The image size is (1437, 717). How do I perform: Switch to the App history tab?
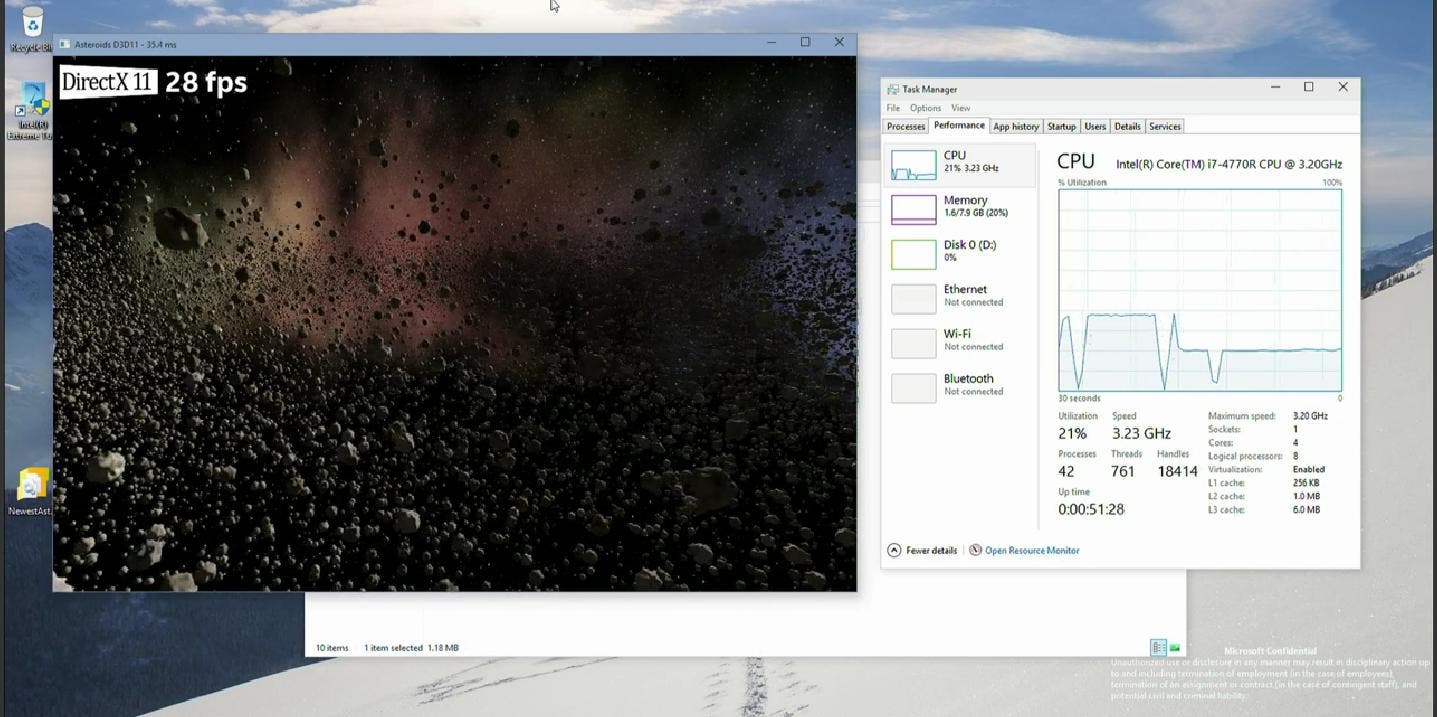(x=1016, y=126)
